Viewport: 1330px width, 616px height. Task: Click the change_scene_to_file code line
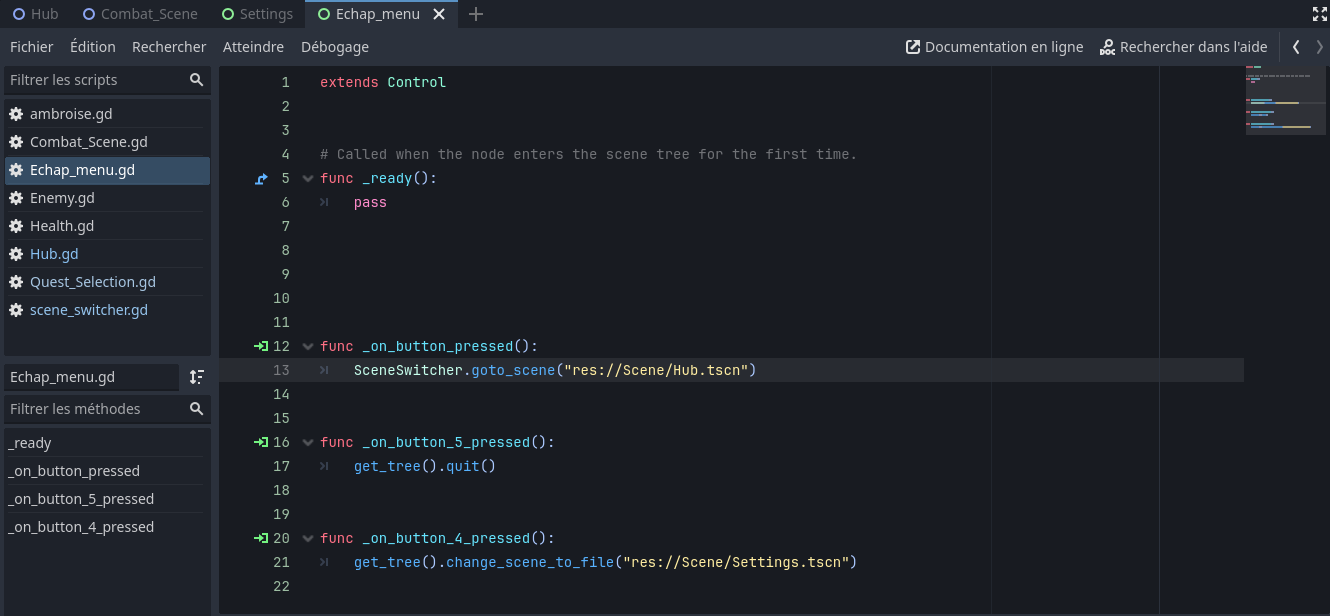coord(606,562)
